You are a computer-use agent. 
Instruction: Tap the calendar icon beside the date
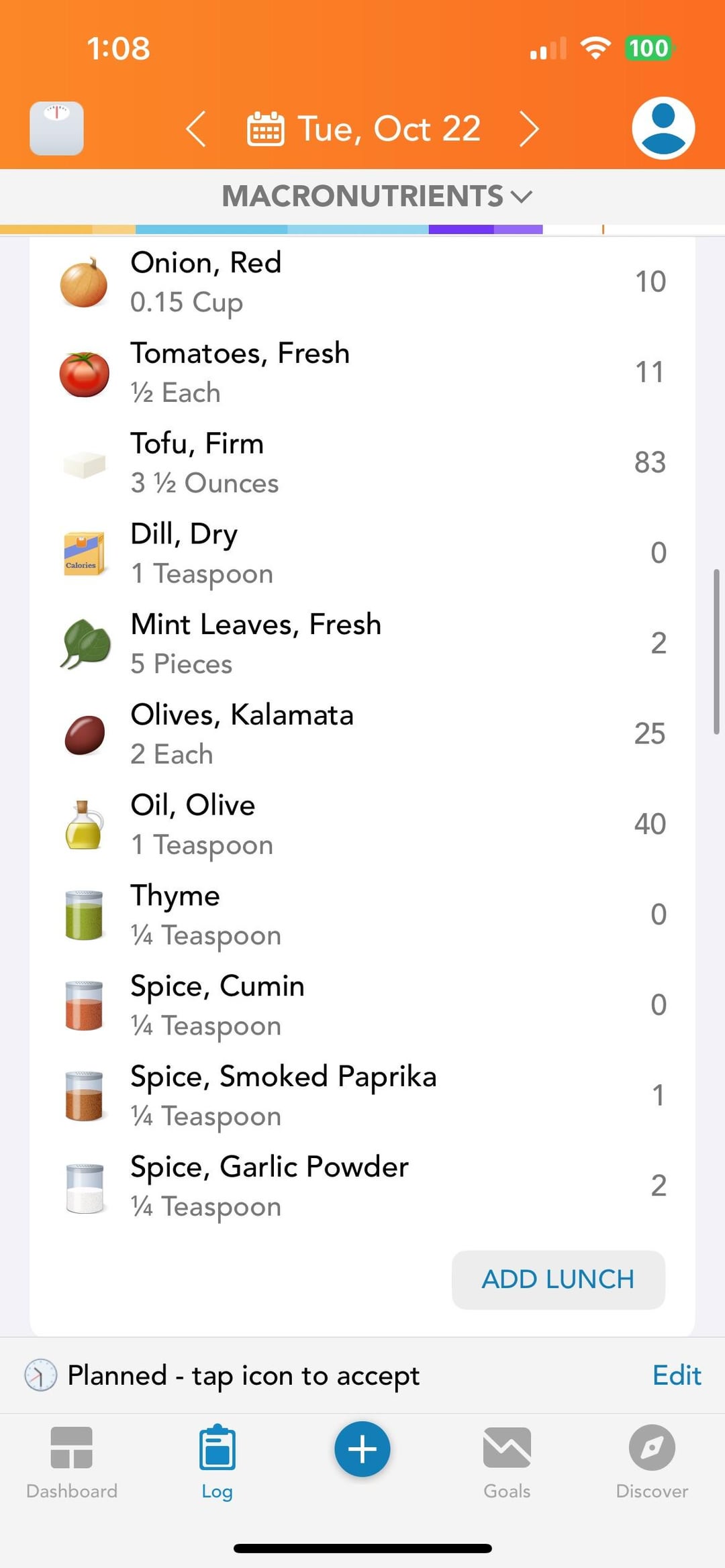coord(266,129)
